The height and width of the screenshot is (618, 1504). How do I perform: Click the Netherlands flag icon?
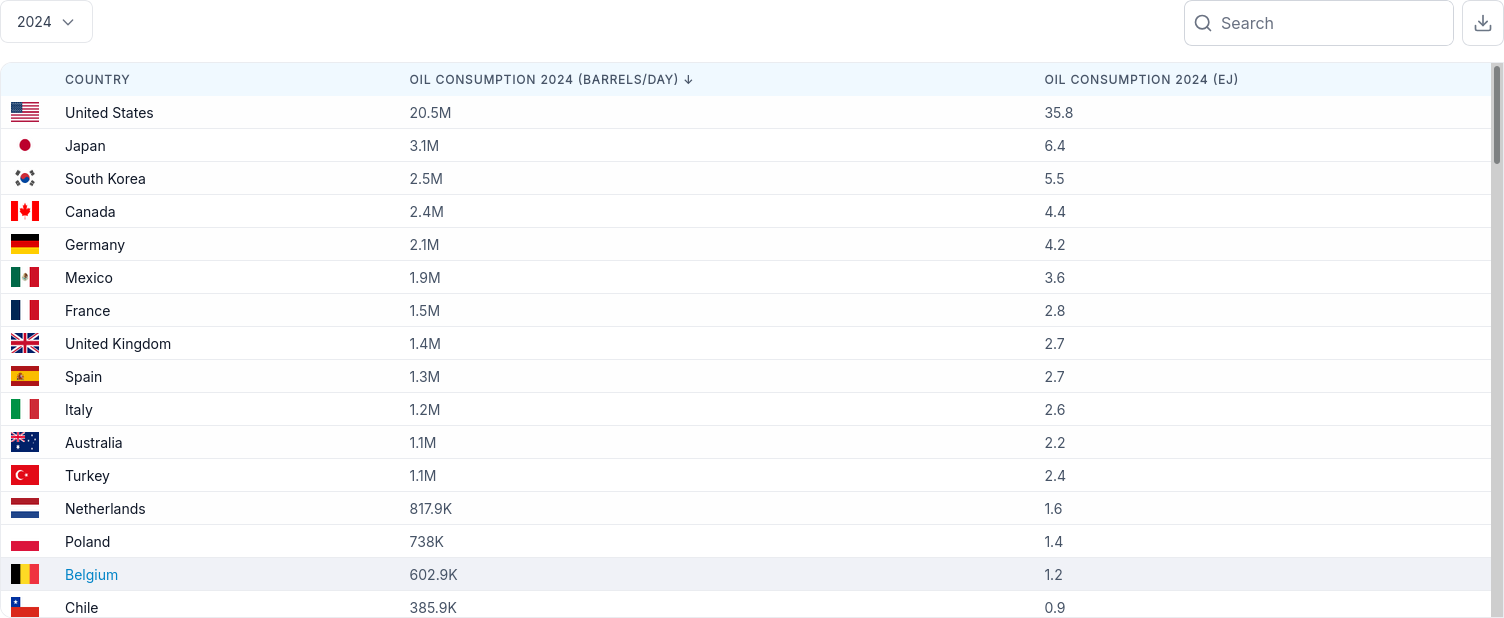click(25, 509)
